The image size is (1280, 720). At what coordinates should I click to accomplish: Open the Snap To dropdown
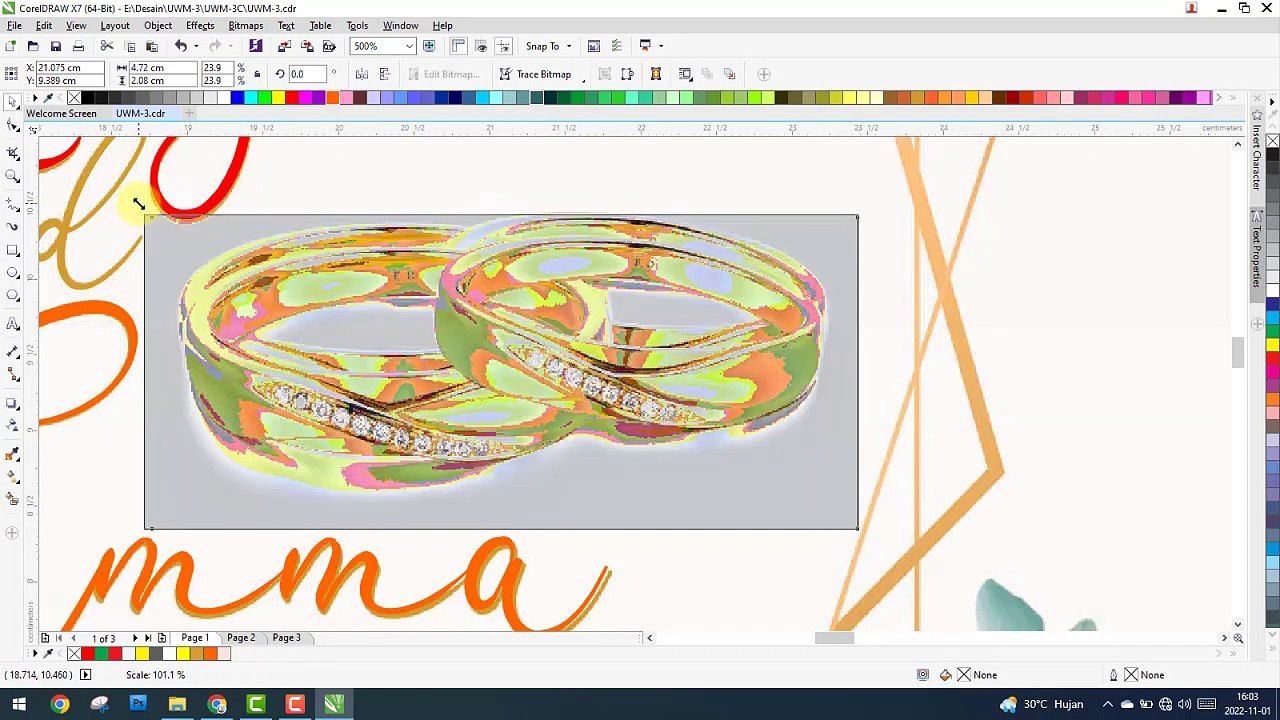tap(569, 46)
